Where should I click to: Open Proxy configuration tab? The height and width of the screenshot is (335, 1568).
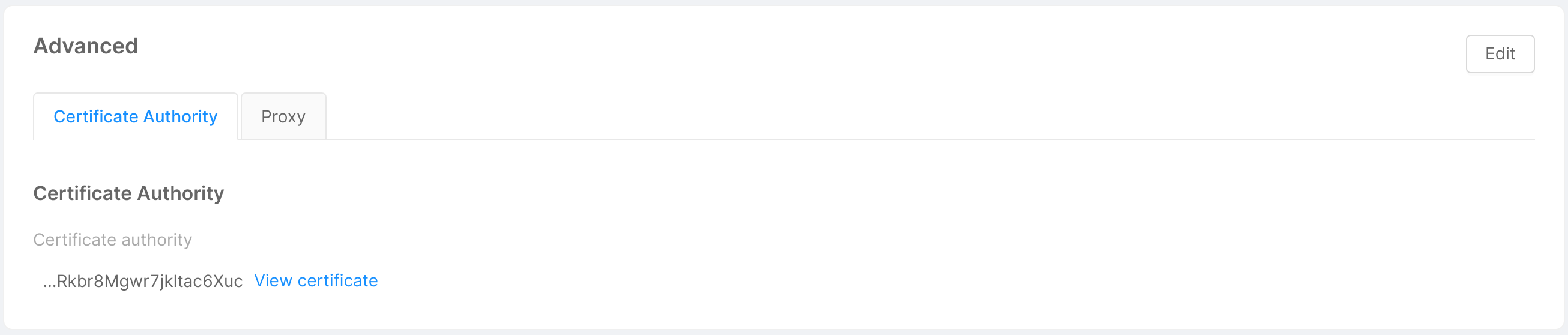[x=283, y=116]
